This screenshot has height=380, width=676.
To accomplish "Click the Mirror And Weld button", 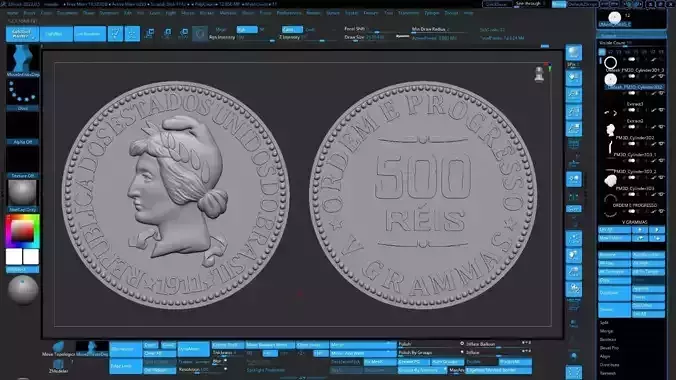I will tap(363, 353).
